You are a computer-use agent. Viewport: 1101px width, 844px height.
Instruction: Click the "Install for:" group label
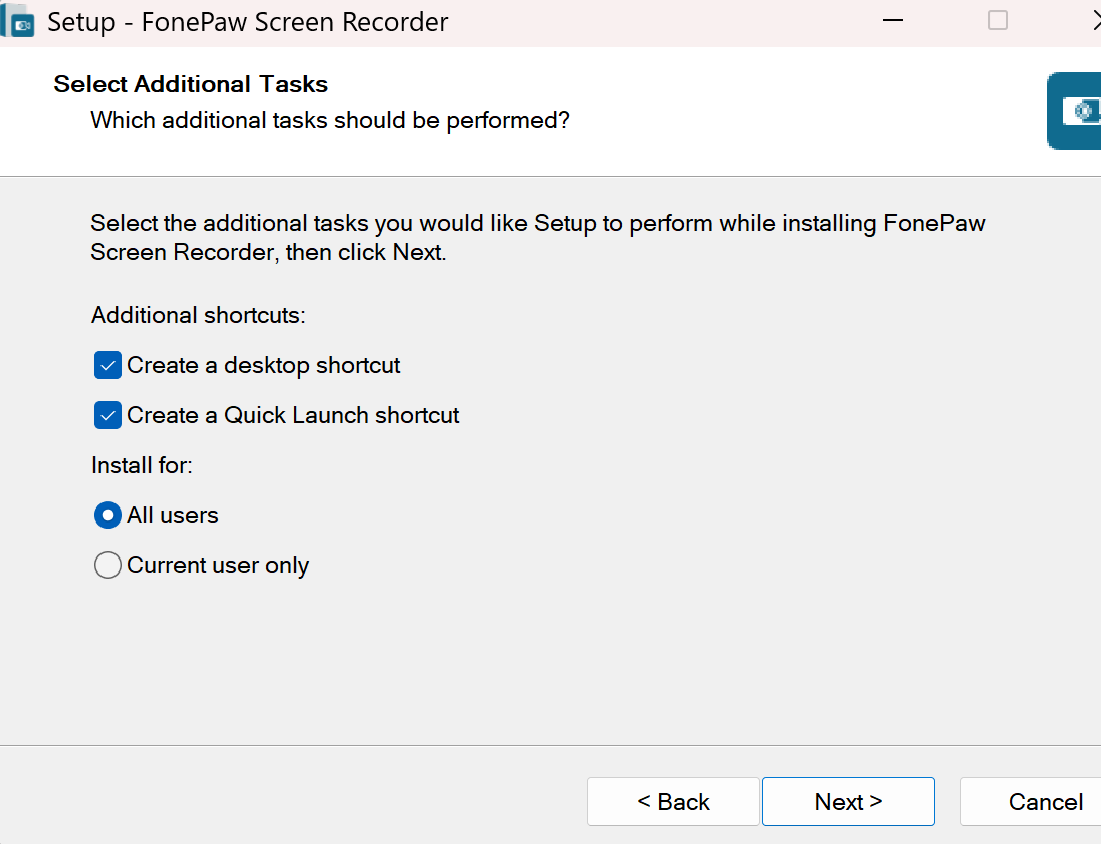pyautogui.click(x=142, y=466)
